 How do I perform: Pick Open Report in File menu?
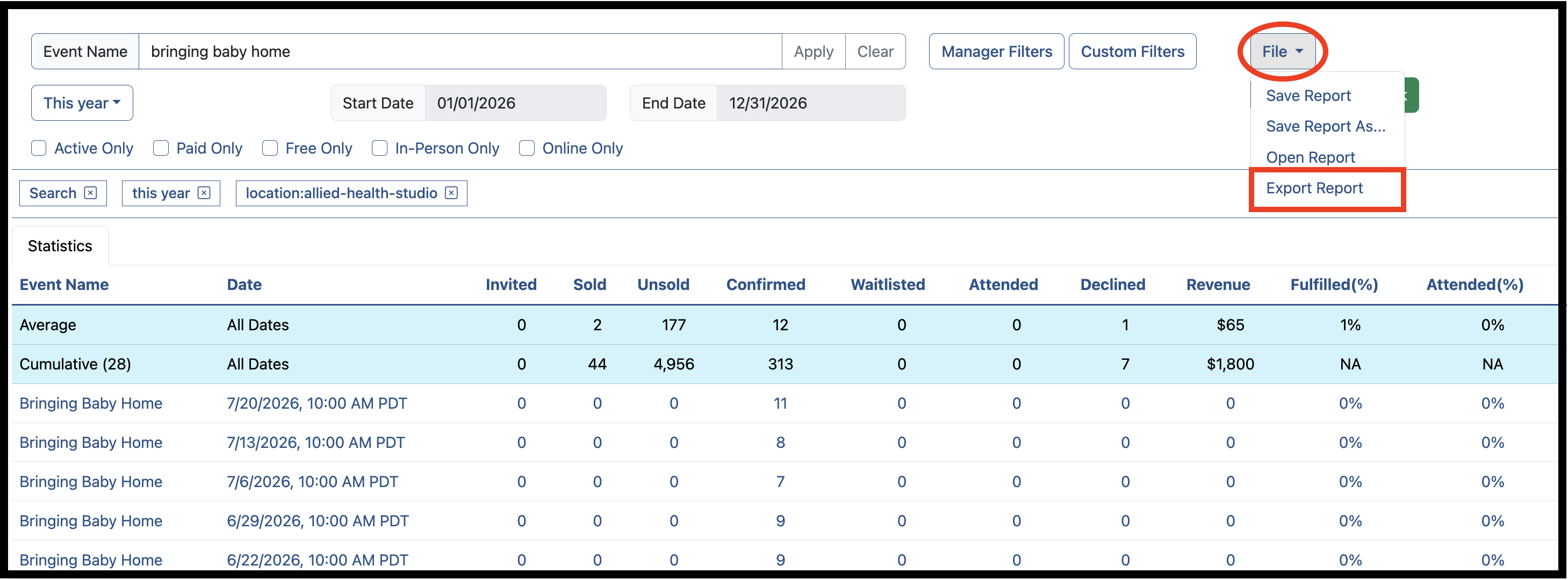[x=1310, y=157]
